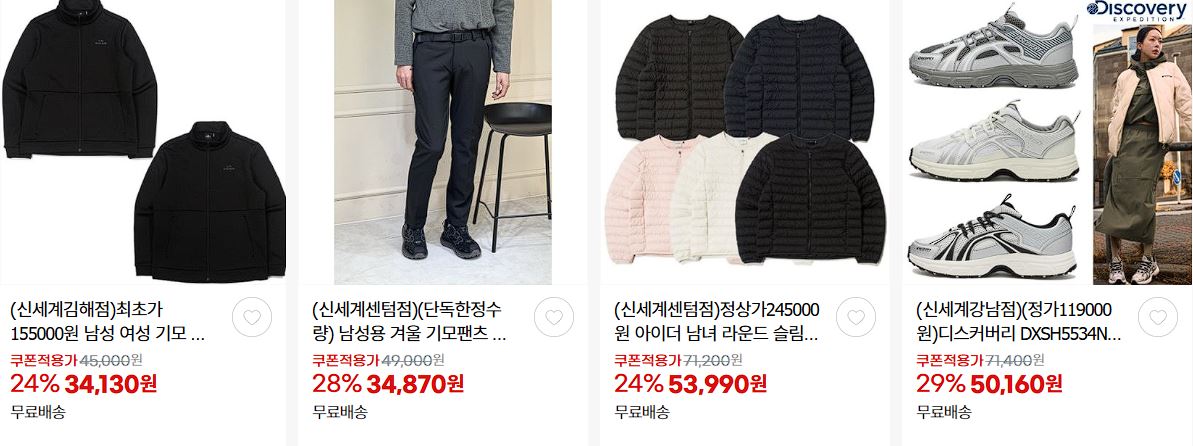1193x446 pixels.
Task: Click the 29% discount label on sneakers
Action: click(940, 384)
